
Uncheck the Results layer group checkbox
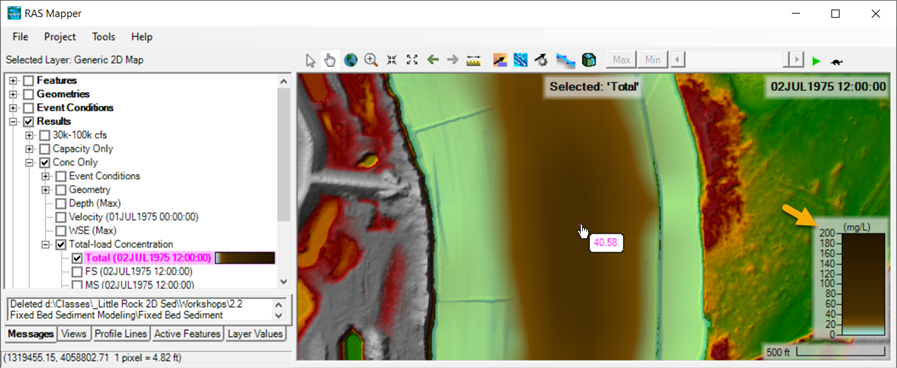[29, 121]
